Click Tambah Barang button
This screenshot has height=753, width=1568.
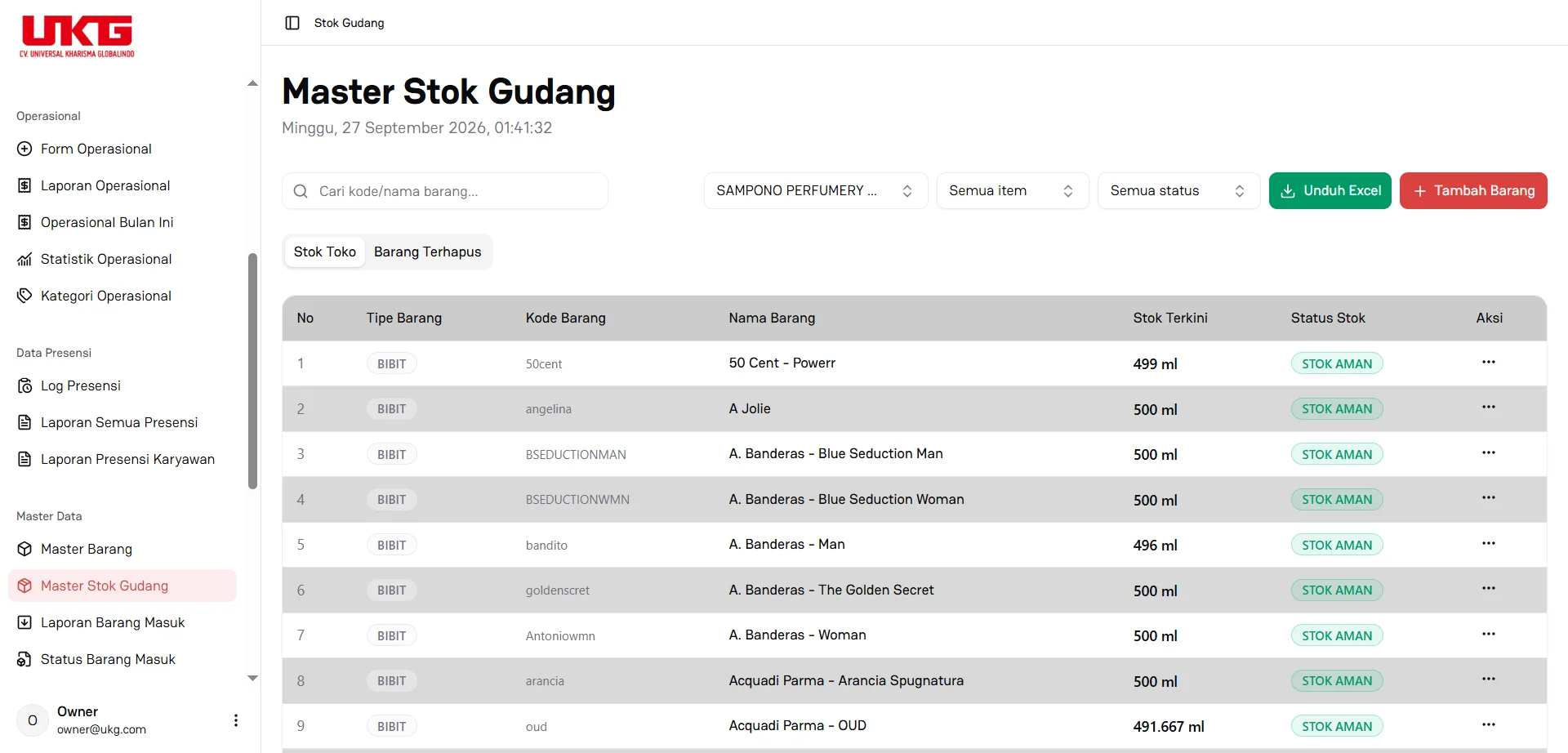click(1473, 190)
